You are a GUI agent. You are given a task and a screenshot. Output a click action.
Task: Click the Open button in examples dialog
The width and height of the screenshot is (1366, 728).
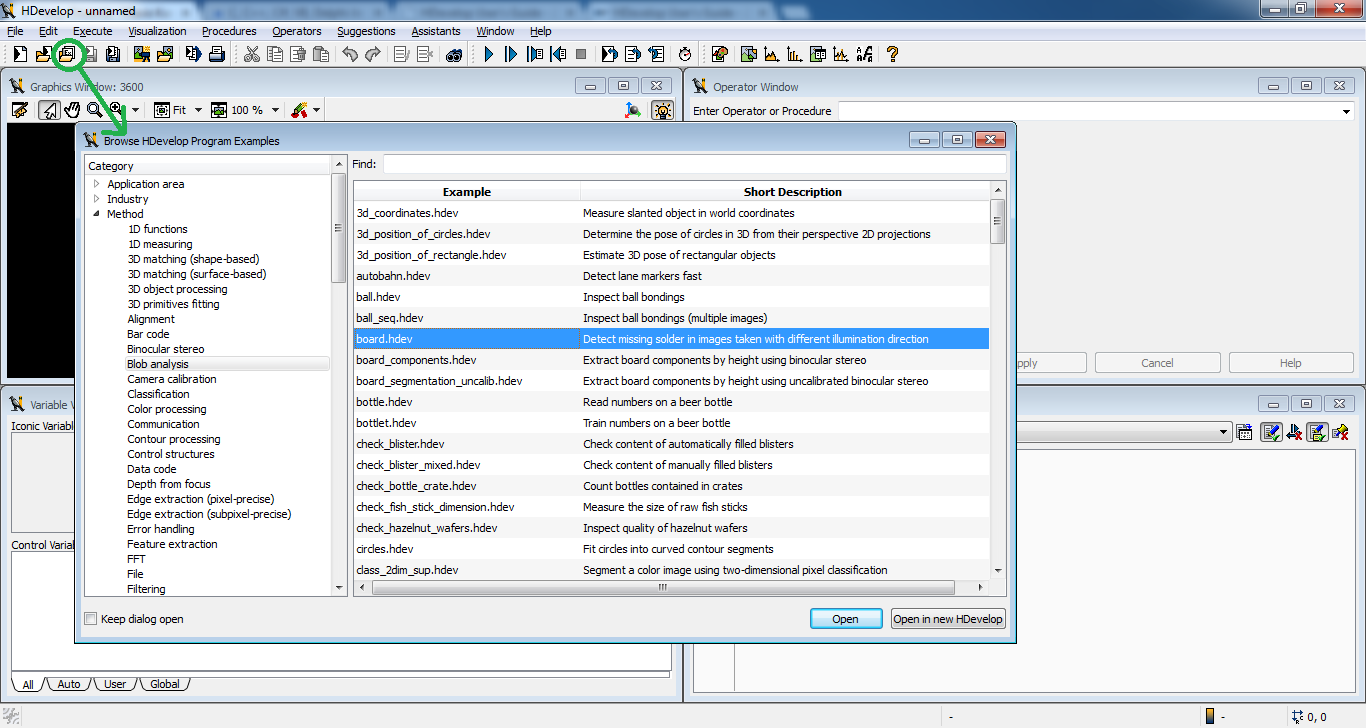[x=846, y=619]
